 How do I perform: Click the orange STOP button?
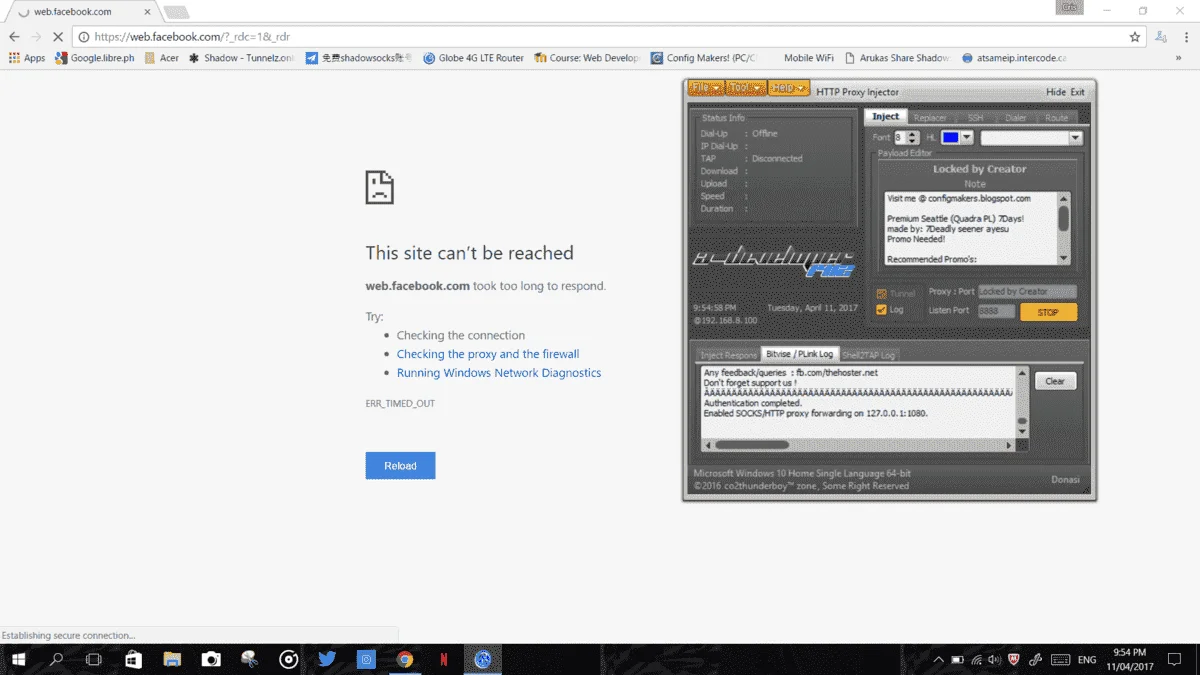[1048, 312]
